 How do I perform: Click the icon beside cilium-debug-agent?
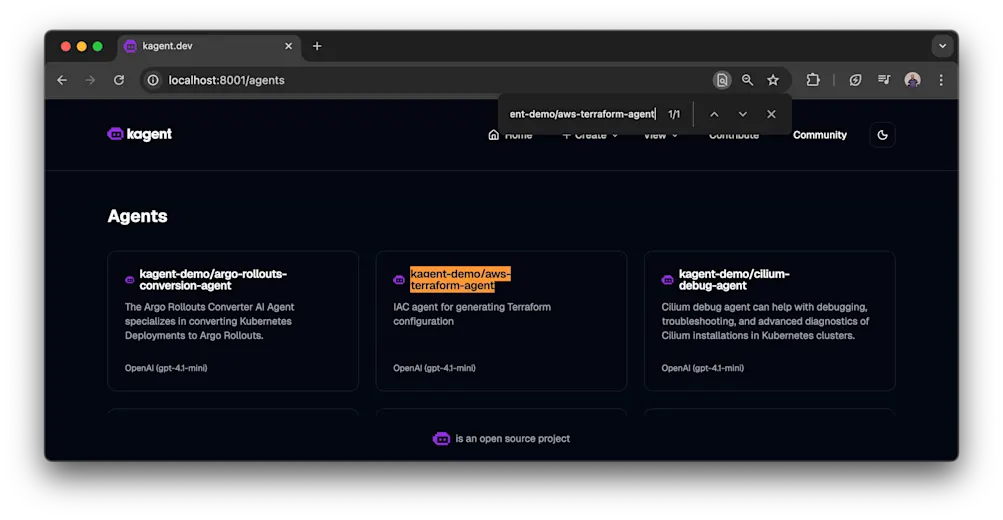667,280
